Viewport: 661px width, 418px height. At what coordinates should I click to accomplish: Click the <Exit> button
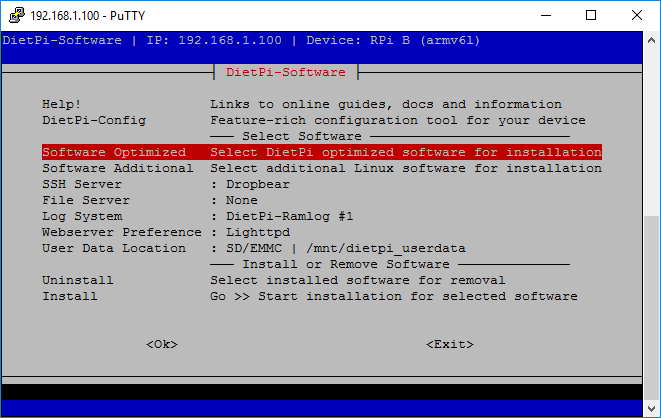tap(450, 344)
